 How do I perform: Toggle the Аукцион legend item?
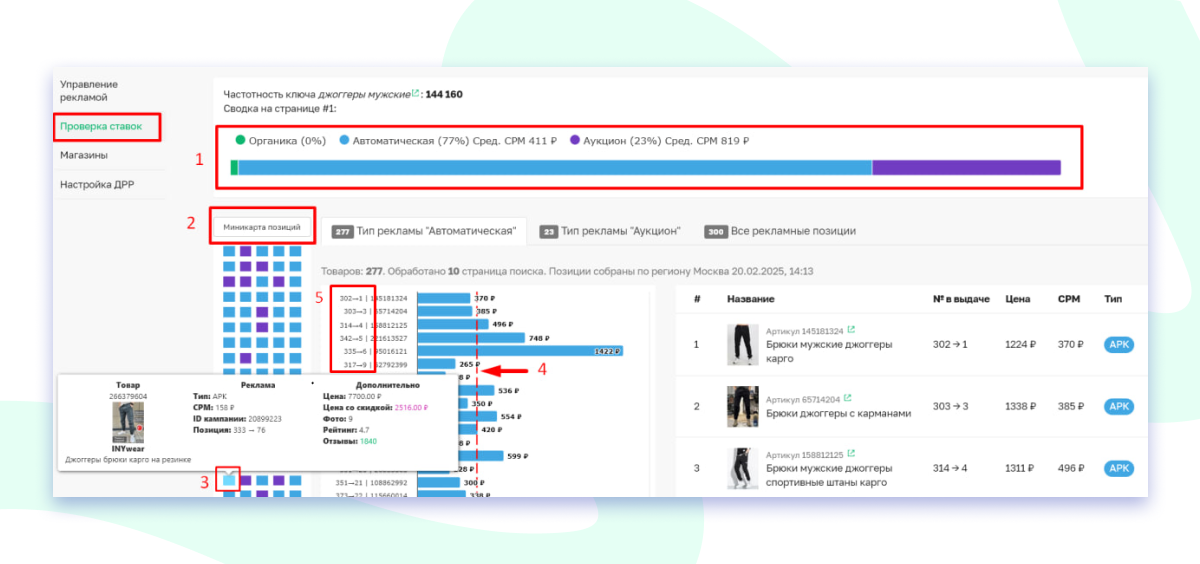click(659, 141)
